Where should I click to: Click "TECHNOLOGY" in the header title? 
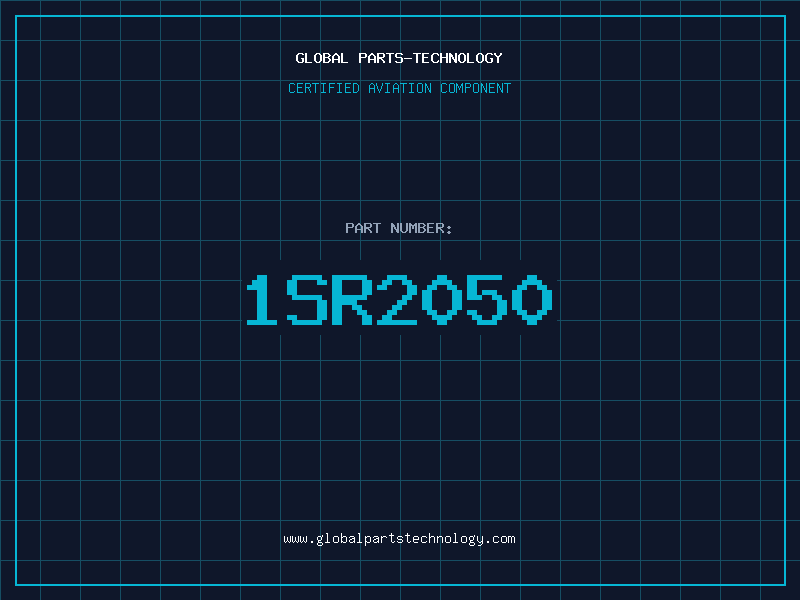coord(457,58)
